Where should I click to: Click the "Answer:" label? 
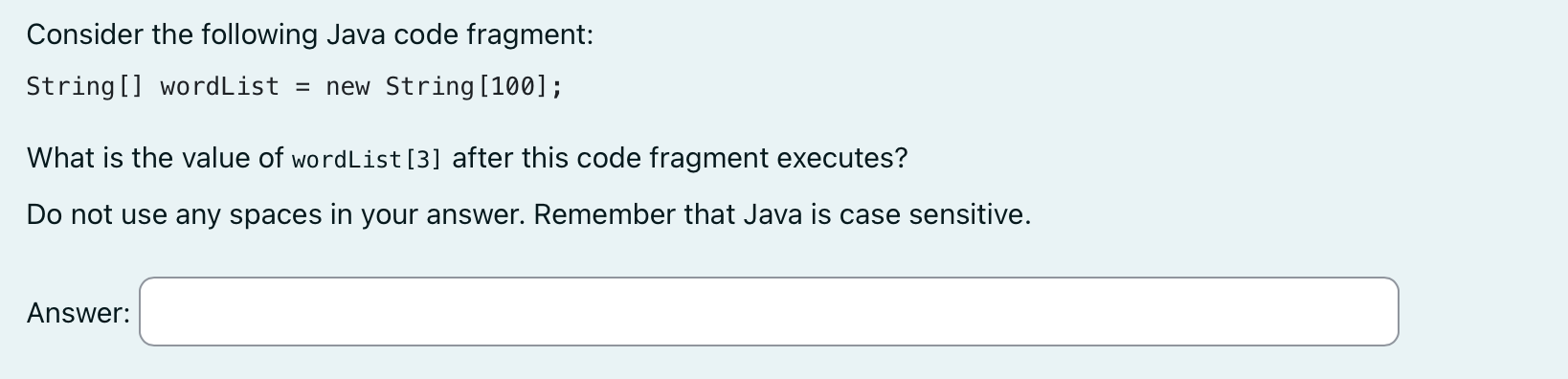[x=78, y=313]
